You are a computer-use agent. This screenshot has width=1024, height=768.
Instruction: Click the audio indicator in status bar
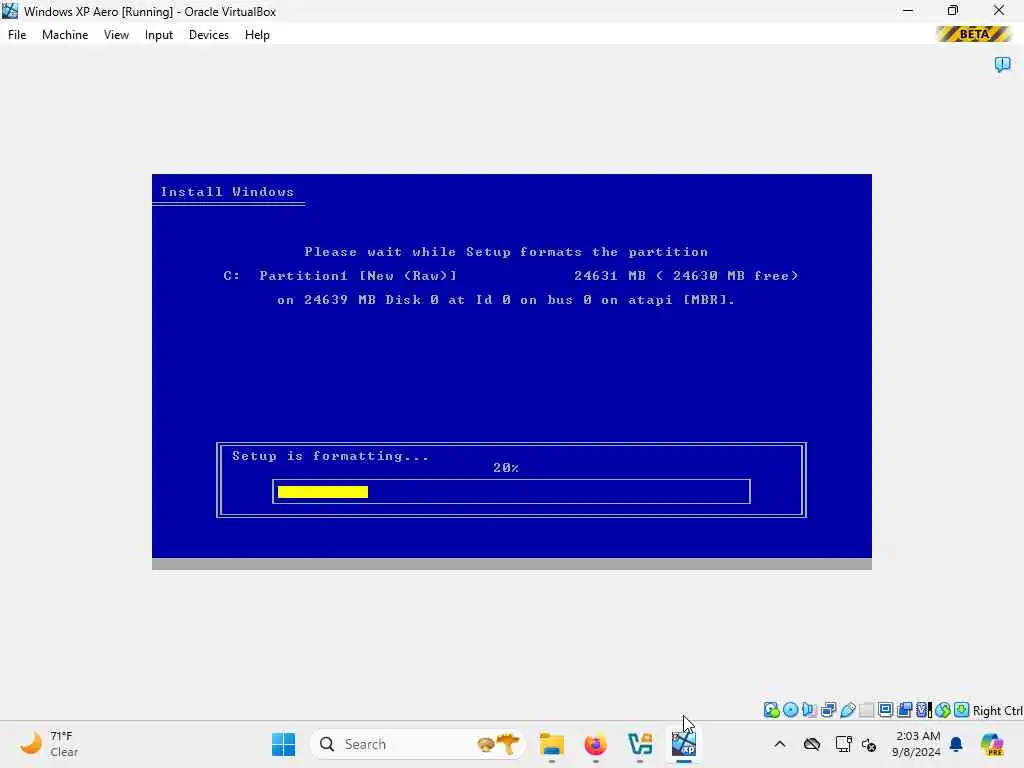(809, 710)
